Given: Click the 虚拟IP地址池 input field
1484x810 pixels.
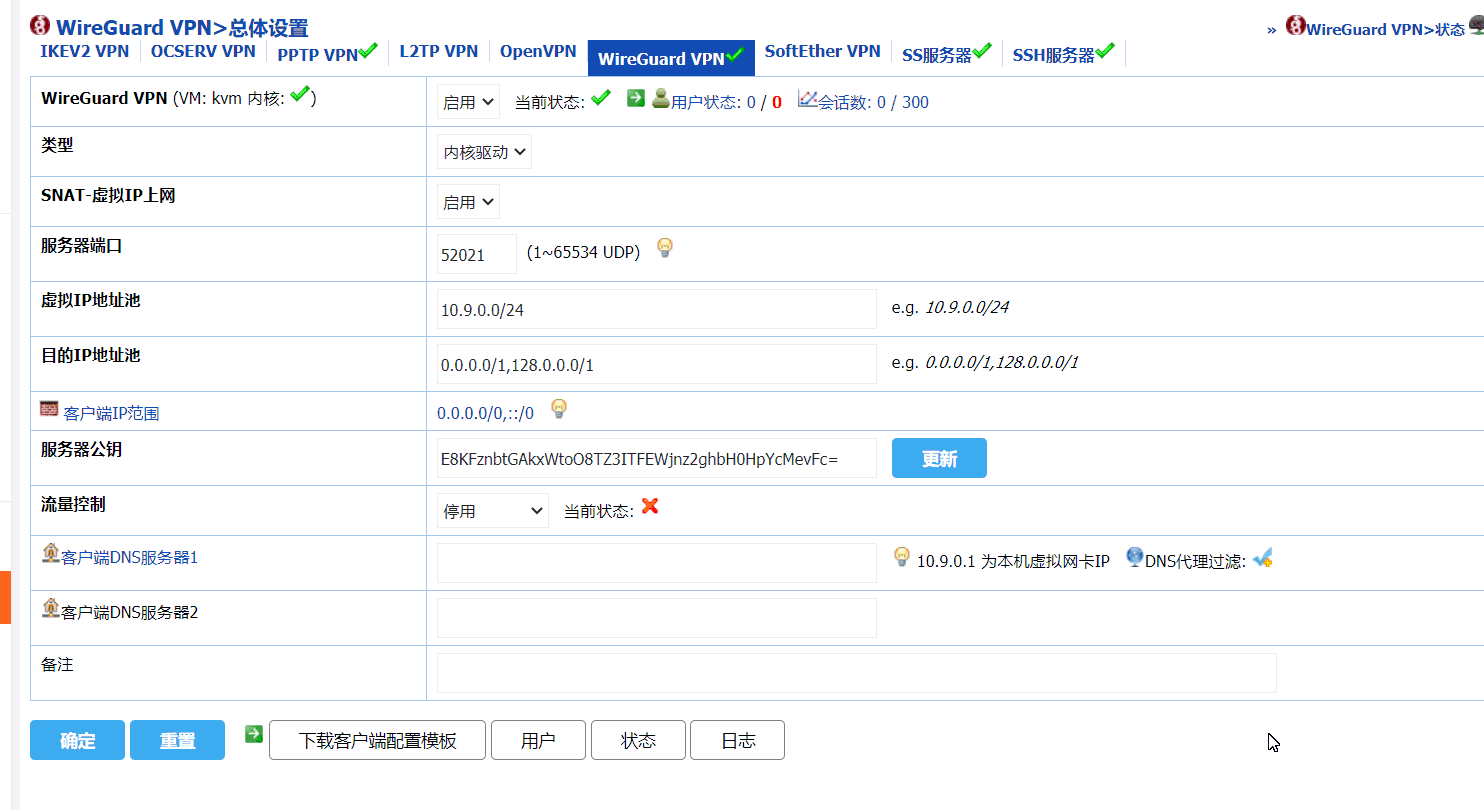Looking at the screenshot, I should click(x=657, y=309).
